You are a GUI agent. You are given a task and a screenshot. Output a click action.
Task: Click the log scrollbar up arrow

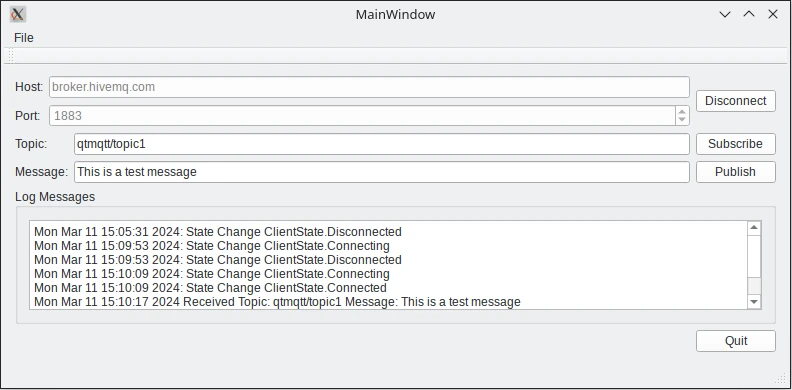(x=754, y=228)
